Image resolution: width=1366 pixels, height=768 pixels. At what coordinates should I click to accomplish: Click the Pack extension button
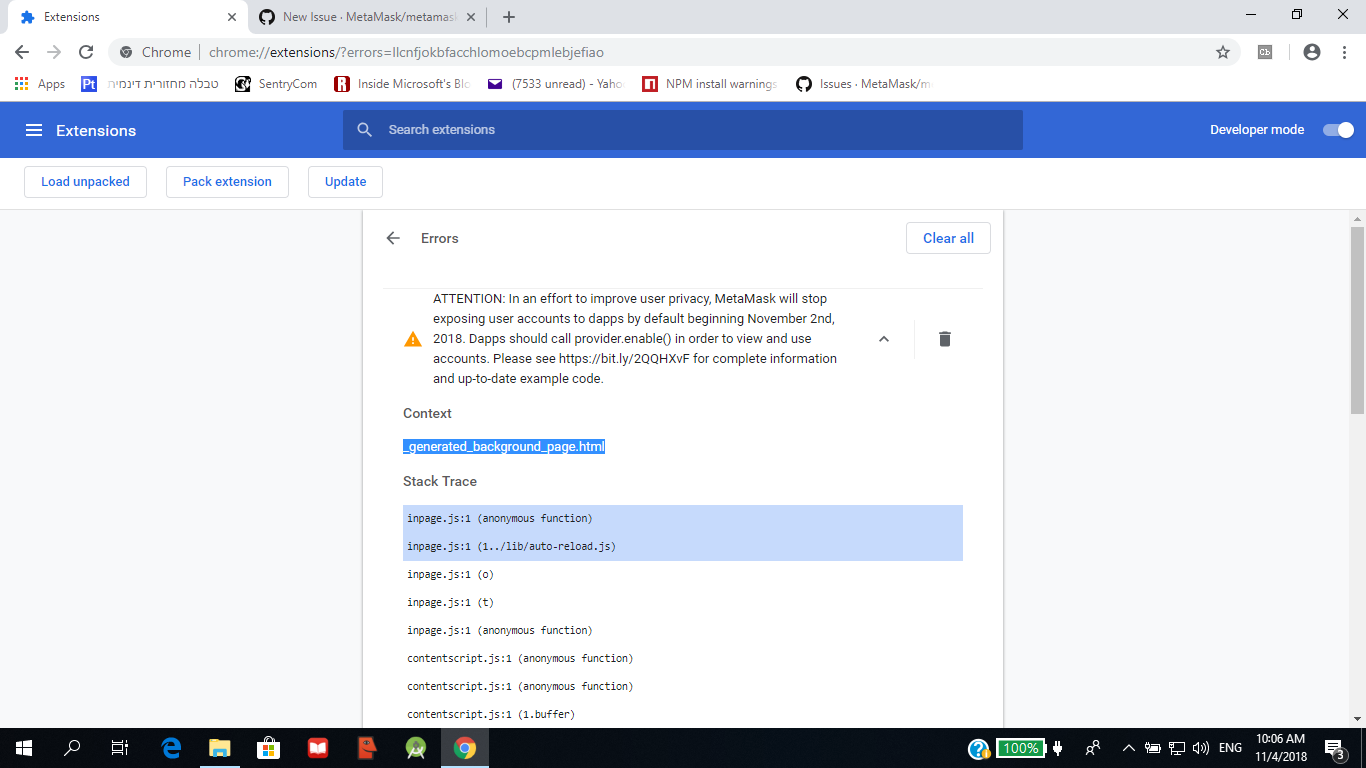(227, 181)
